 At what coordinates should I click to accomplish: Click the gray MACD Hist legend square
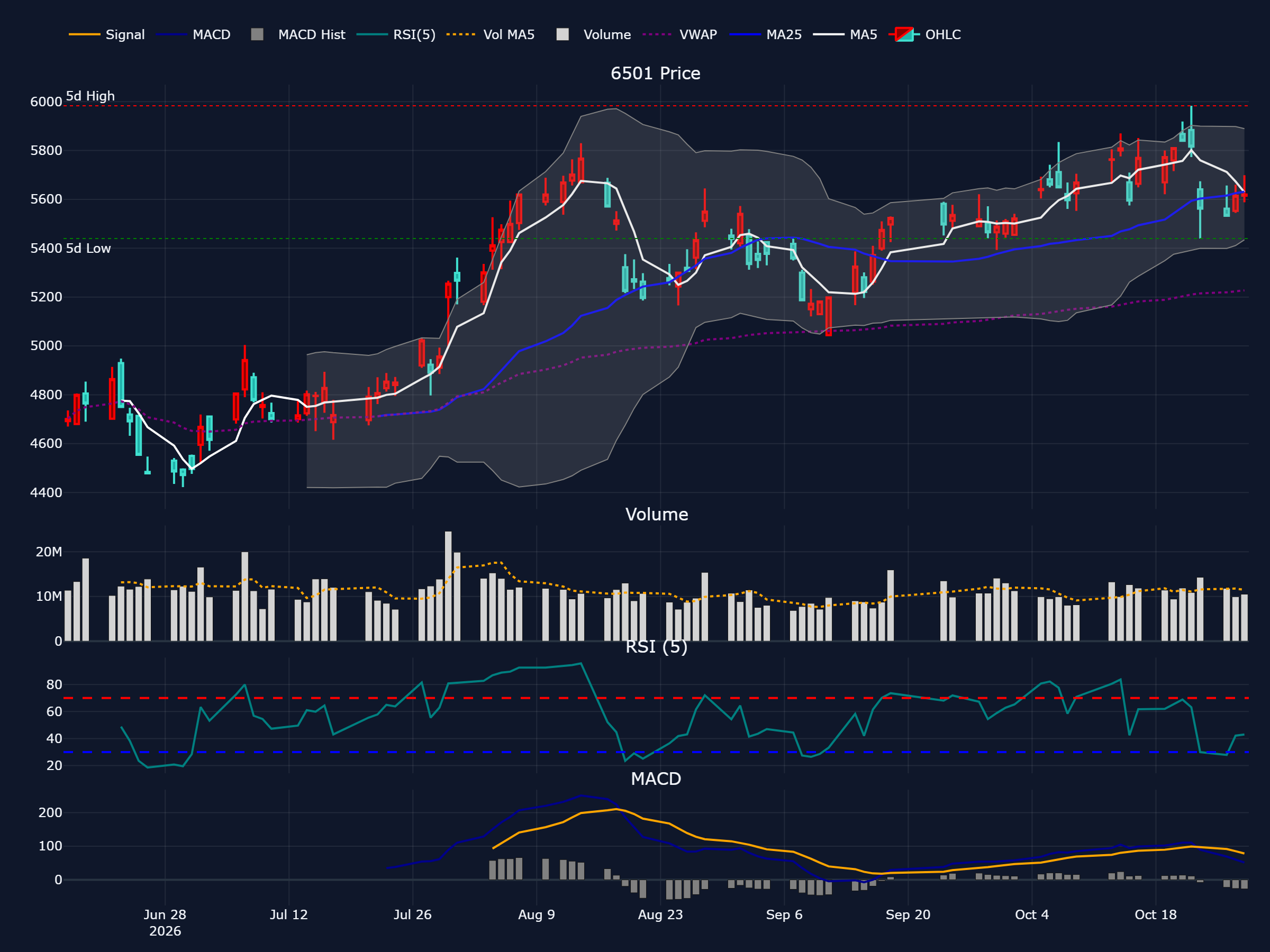(257, 34)
